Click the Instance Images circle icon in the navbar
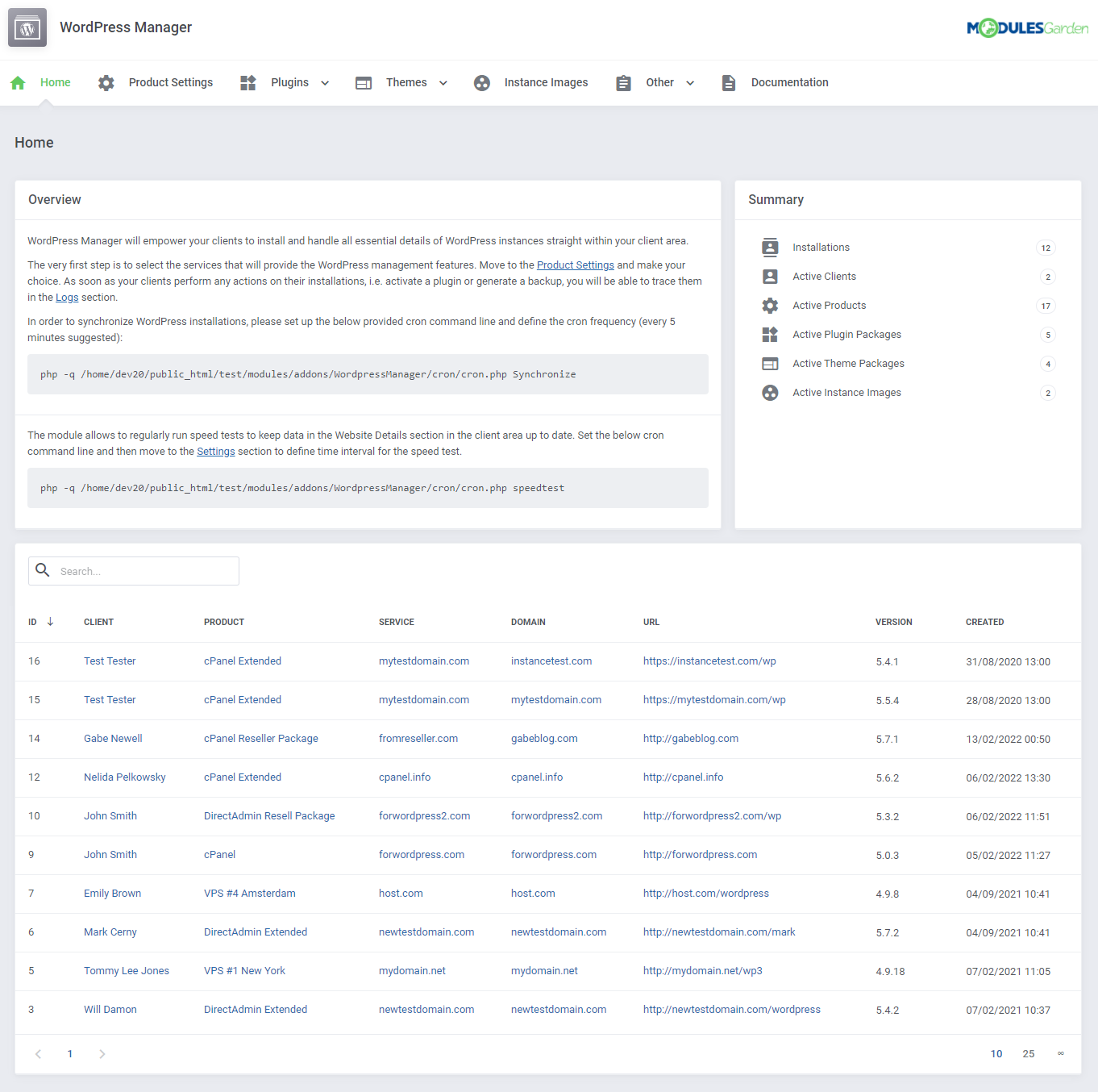The width and height of the screenshot is (1098, 1092). tap(482, 82)
